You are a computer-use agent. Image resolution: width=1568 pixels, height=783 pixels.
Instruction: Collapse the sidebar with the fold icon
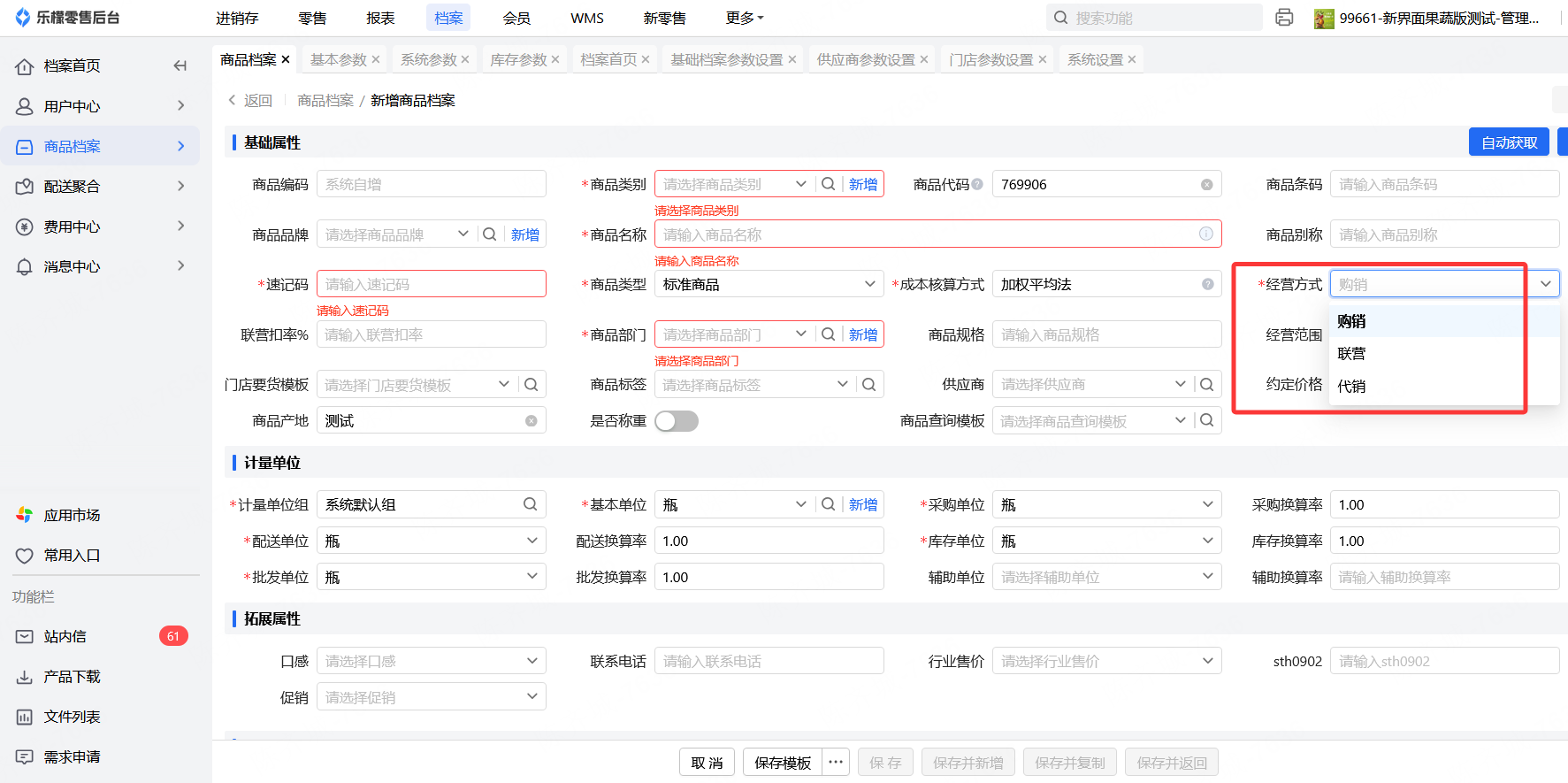coord(180,65)
